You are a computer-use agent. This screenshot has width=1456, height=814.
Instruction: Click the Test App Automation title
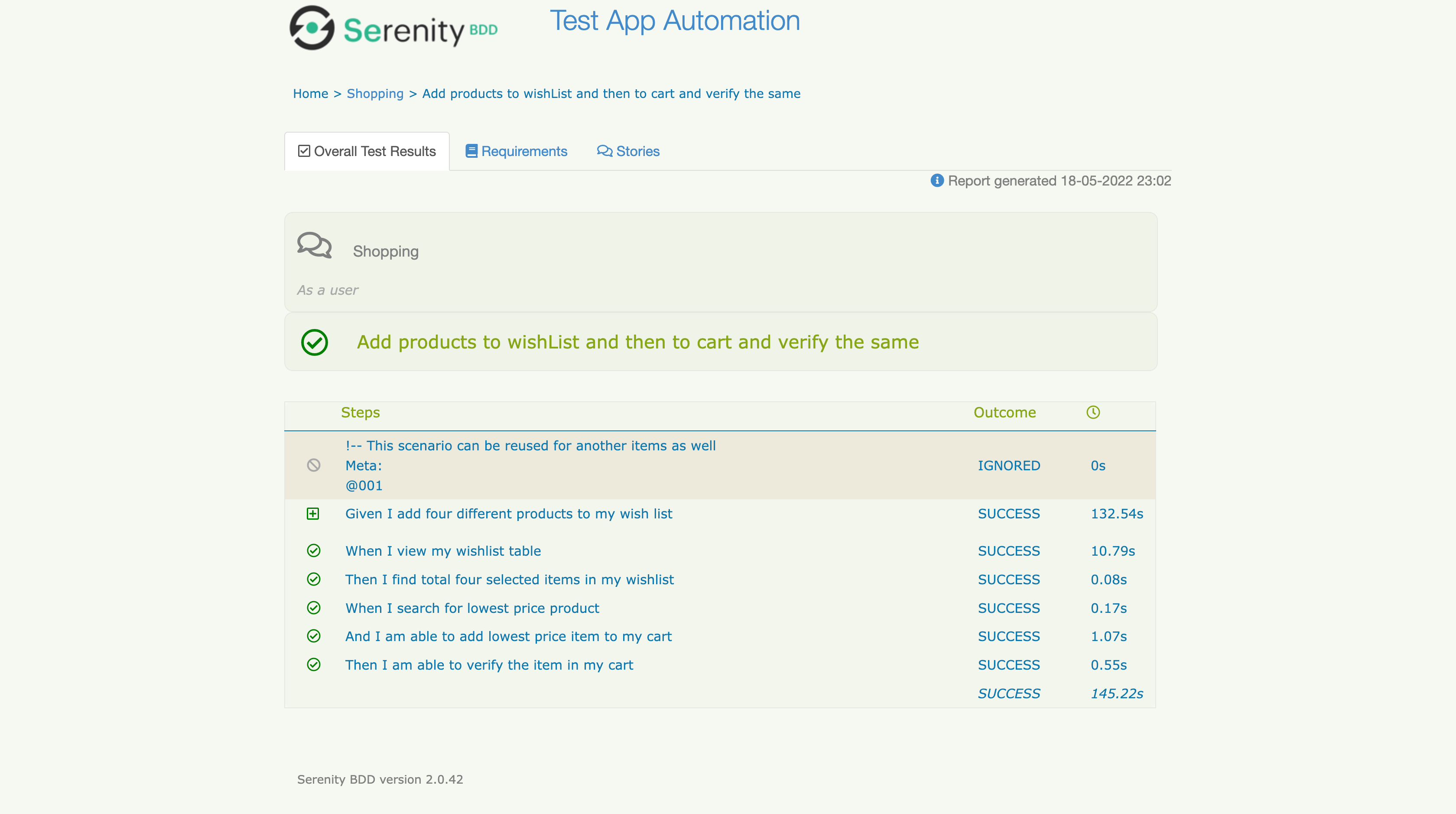tap(675, 22)
